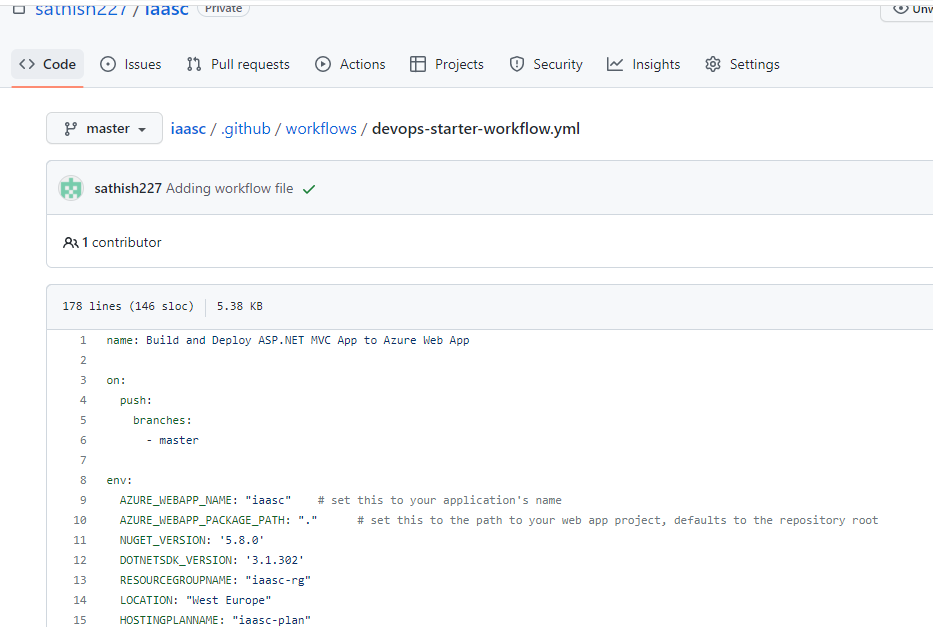Go to the Actions tab
Screen dimensions: 933x627
350,64
